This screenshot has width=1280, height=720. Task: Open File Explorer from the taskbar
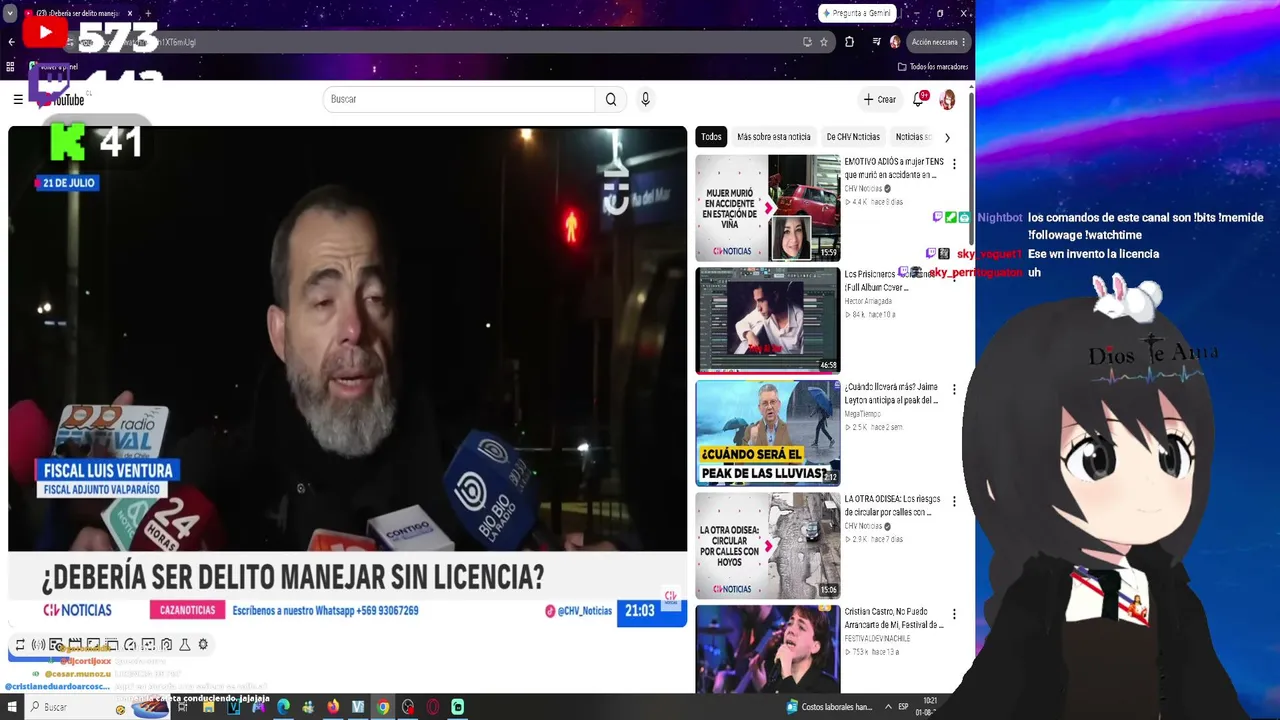click(x=208, y=707)
